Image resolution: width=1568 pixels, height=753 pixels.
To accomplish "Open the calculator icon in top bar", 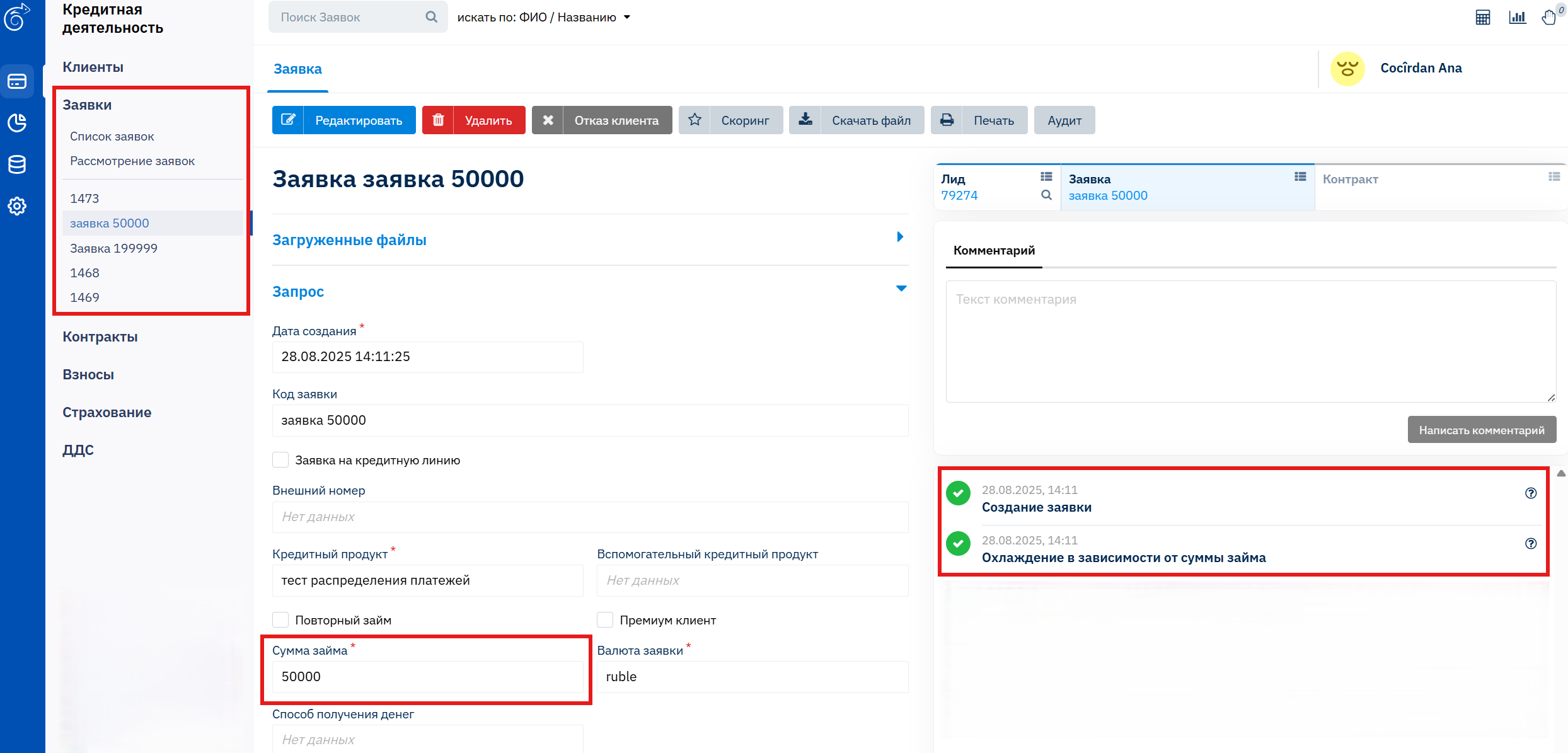I will [1483, 17].
